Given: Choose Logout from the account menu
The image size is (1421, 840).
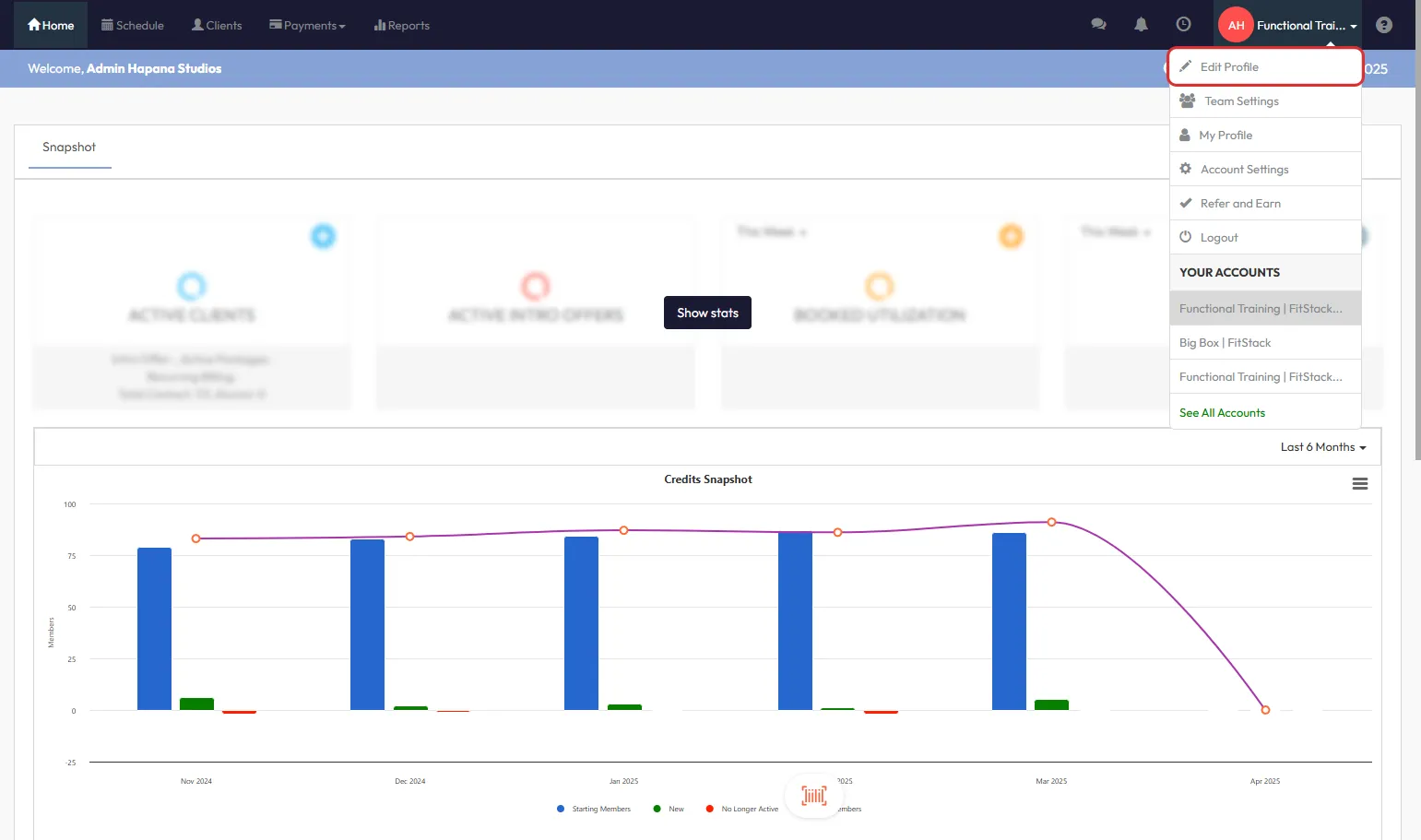Looking at the screenshot, I should pos(1218,238).
